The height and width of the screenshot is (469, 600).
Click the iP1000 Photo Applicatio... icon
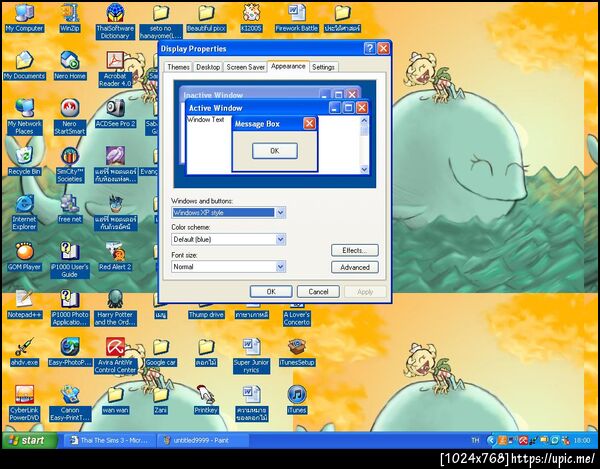[x=70, y=308]
